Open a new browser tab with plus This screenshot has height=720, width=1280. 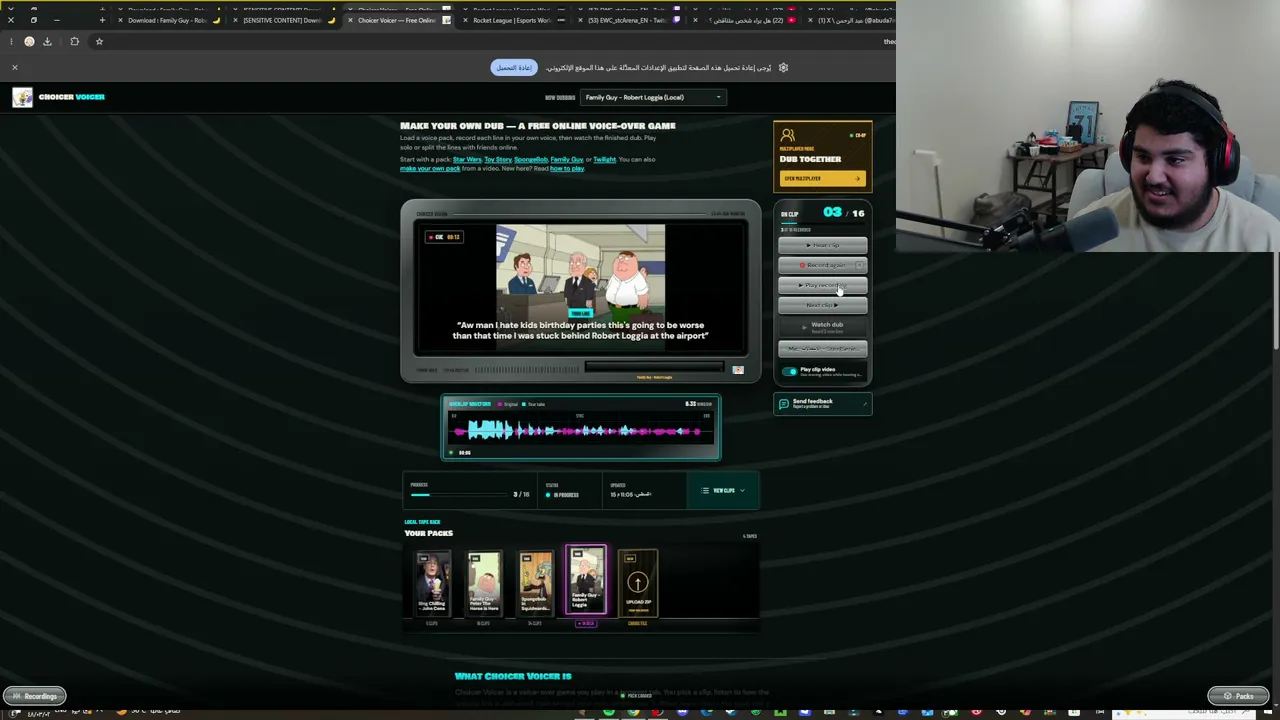pyautogui.click(x=102, y=20)
